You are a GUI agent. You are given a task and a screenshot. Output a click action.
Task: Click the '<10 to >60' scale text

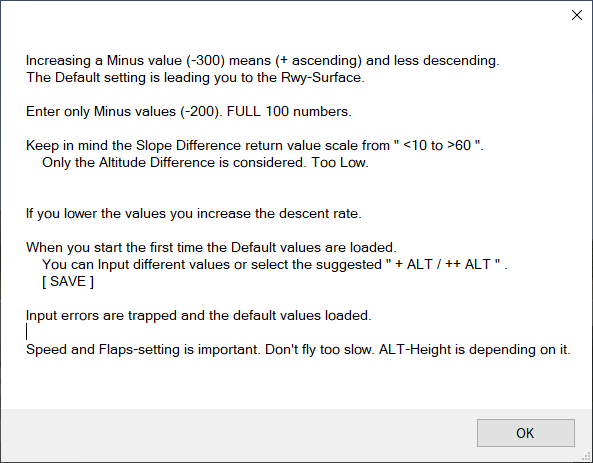click(x=437, y=146)
